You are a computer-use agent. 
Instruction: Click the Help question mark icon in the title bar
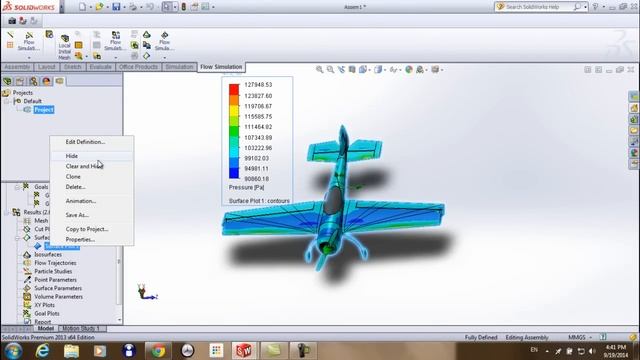coord(596,7)
